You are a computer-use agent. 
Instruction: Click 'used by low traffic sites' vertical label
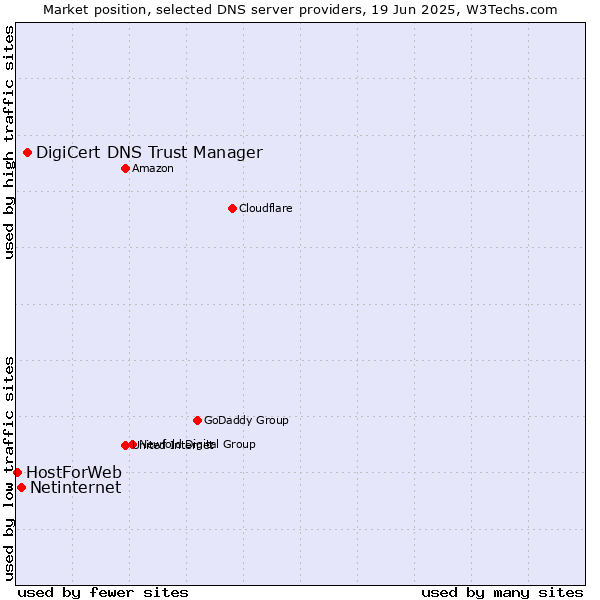click(9, 470)
